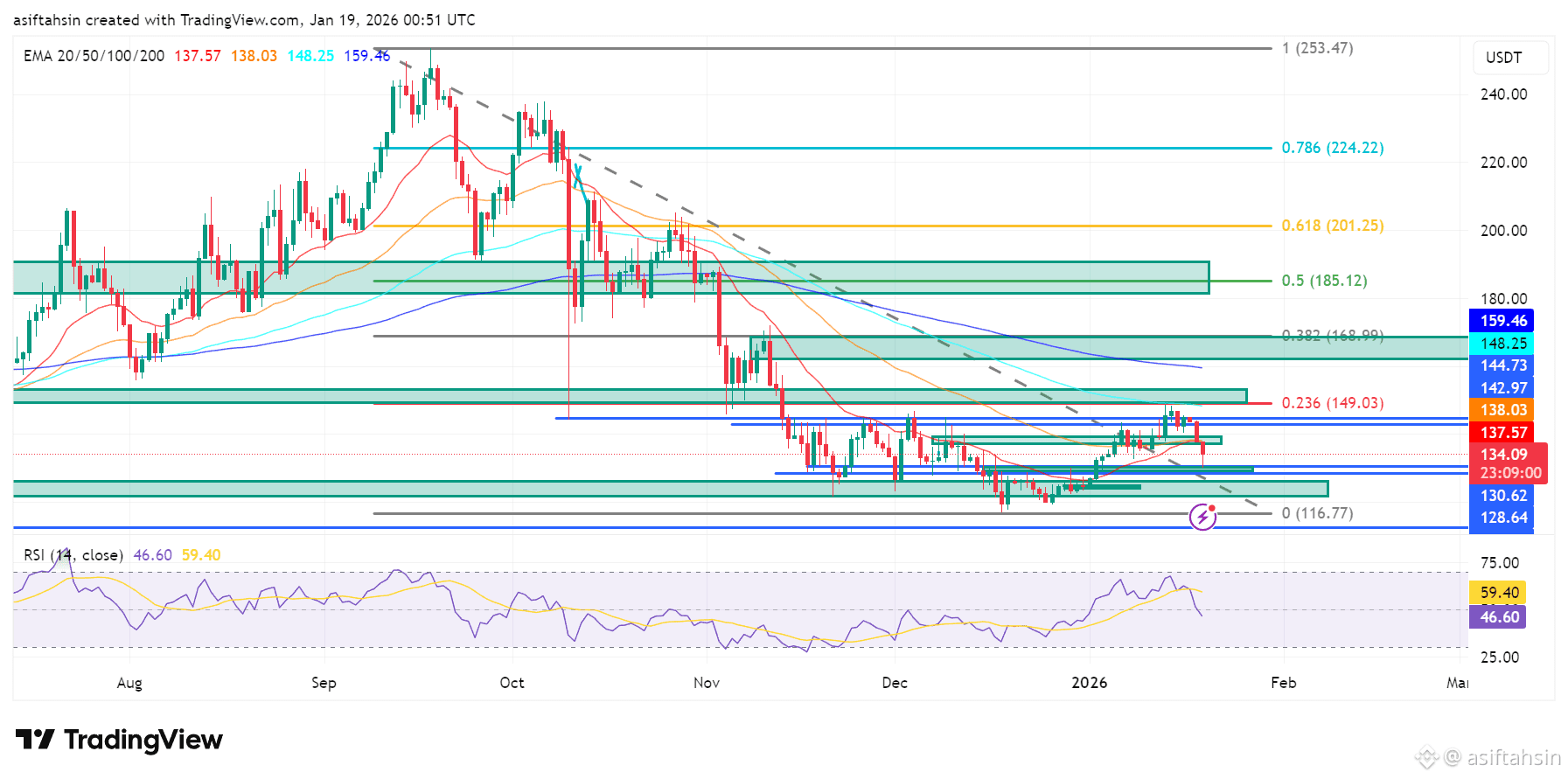Click the Fibonacci 0.5 (185.12) label
Image resolution: width=1568 pixels, height=779 pixels.
(1324, 281)
